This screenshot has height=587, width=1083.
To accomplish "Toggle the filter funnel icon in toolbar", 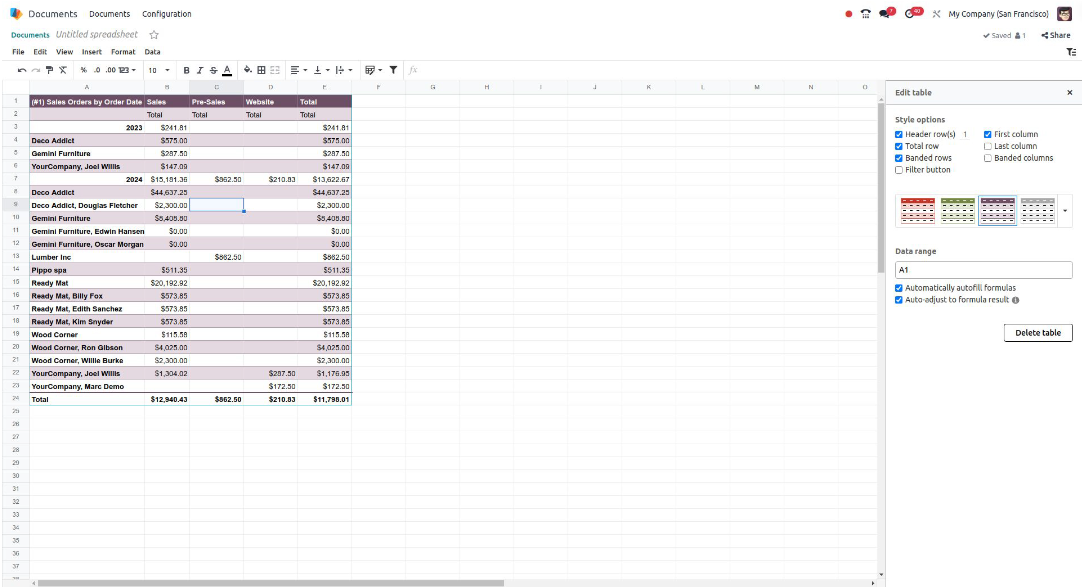I will pos(393,70).
